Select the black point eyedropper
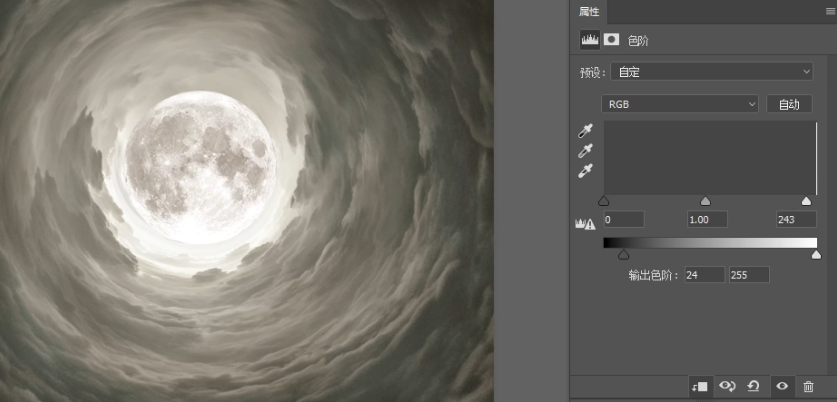The width and height of the screenshot is (837, 402). tap(586, 132)
